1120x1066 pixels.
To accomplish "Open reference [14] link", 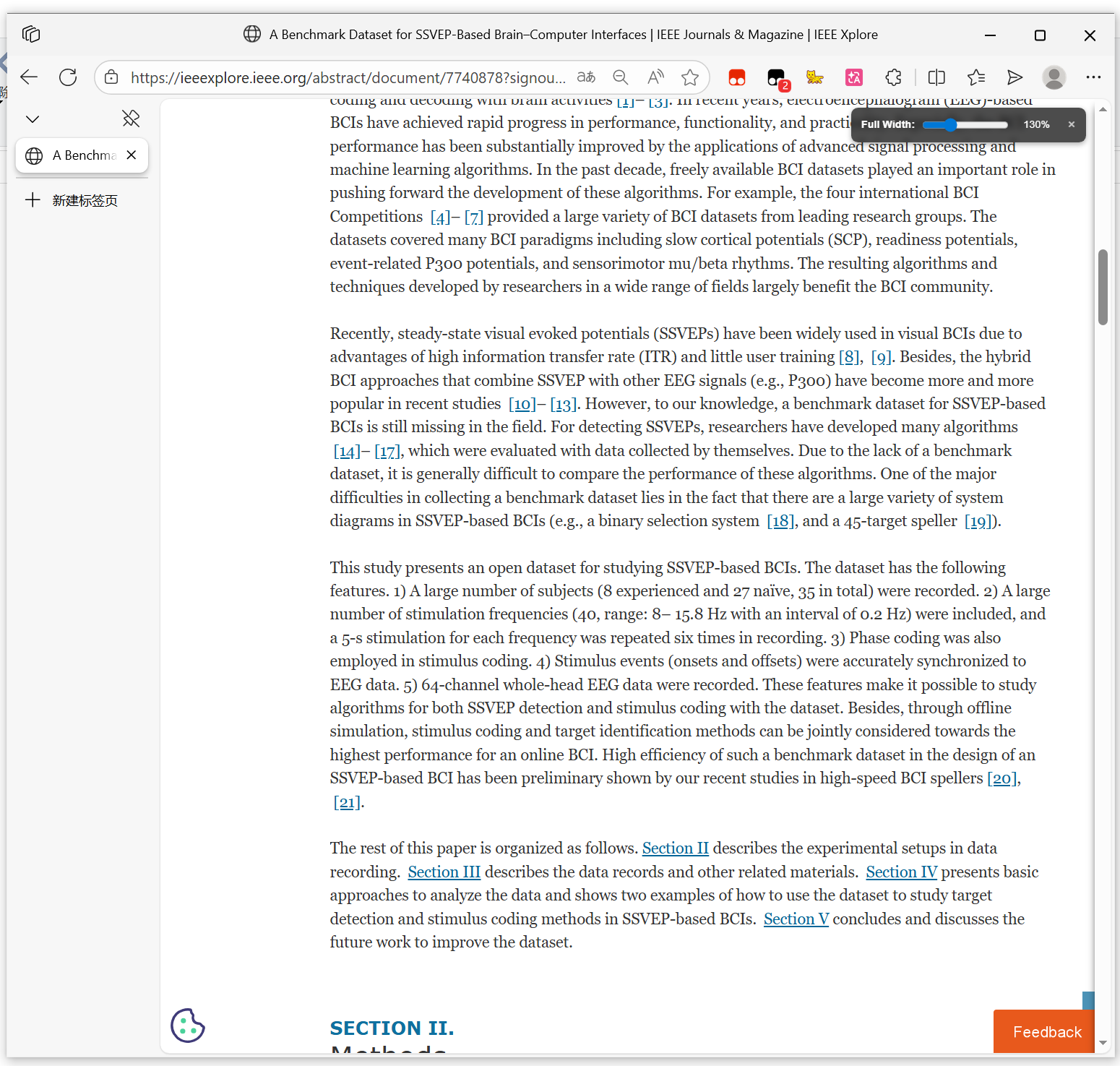I will coord(347,451).
